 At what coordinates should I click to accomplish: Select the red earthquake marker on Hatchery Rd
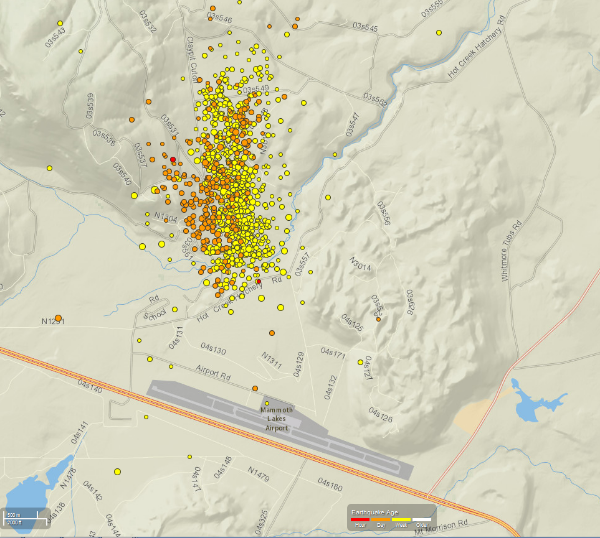tap(259, 281)
